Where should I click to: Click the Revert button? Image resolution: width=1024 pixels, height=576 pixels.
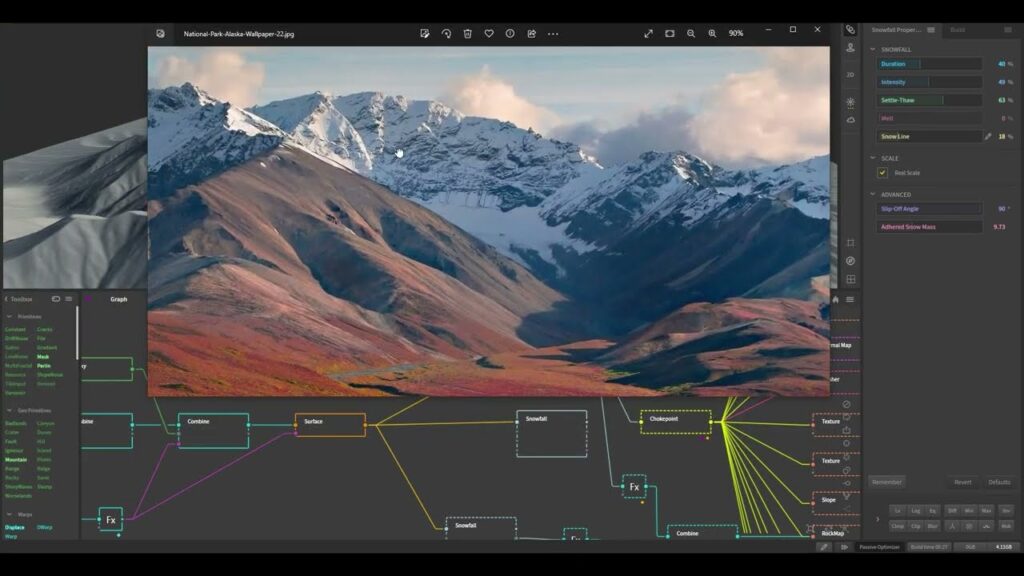pyautogui.click(x=963, y=482)
